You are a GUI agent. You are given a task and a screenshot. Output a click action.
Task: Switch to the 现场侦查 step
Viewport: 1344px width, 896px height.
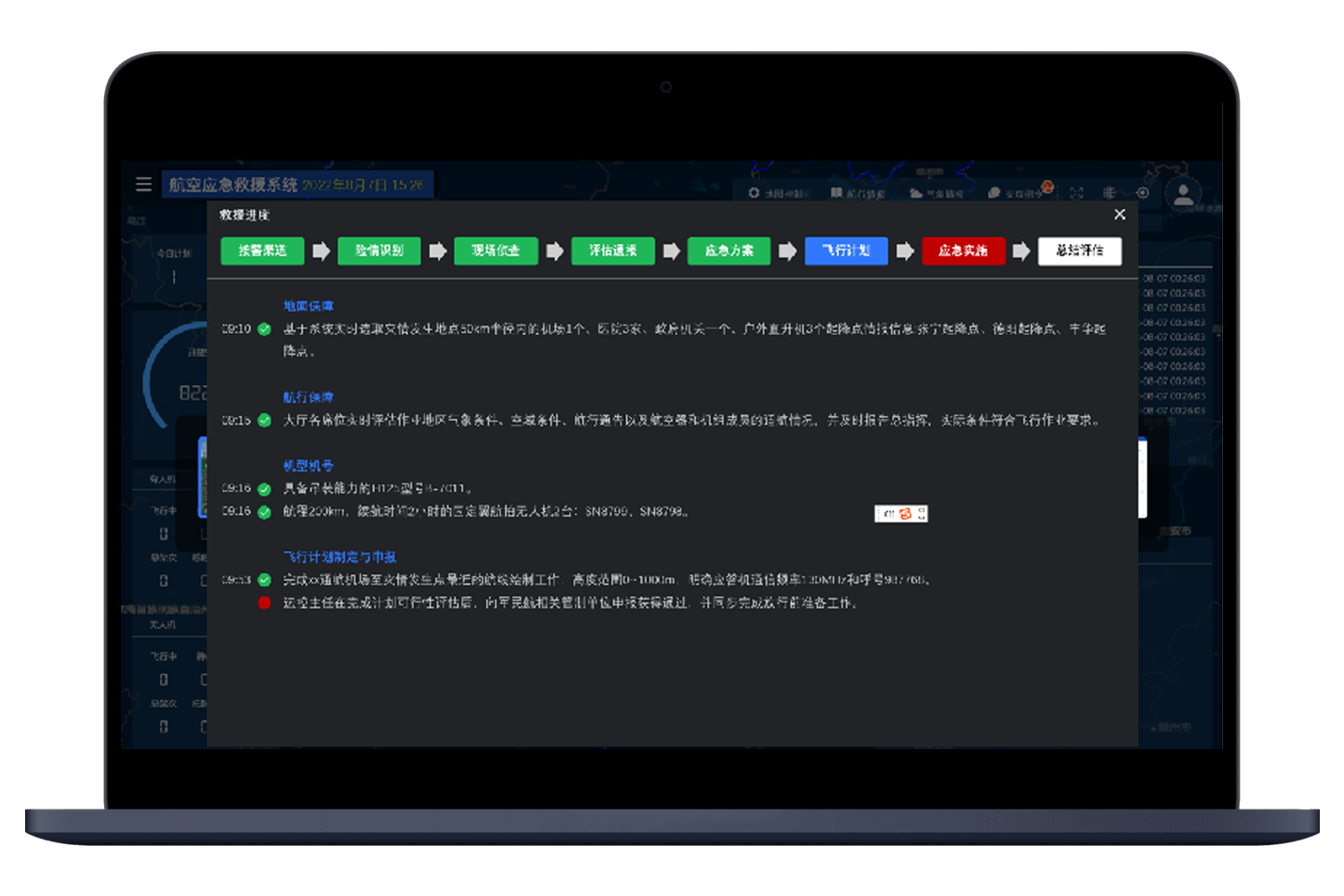tap(495, 251)
